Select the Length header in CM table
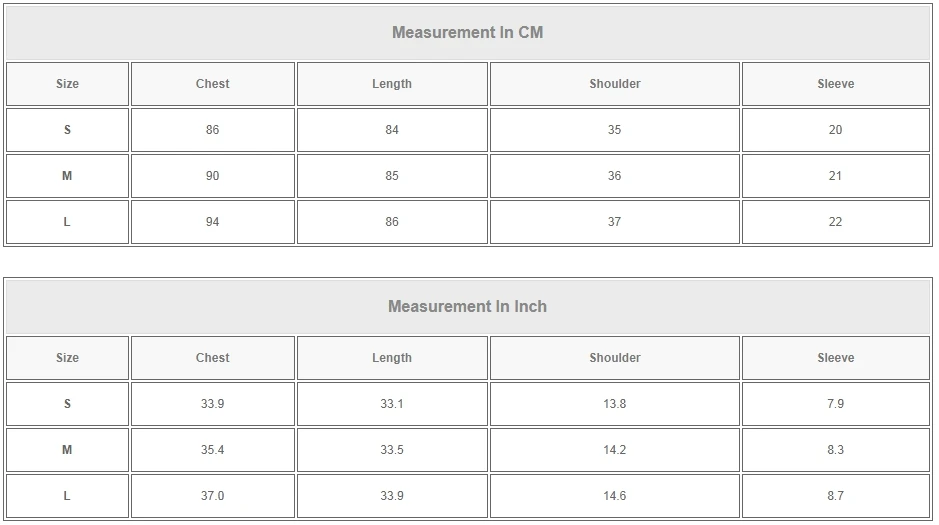The image size is (939, 525). [x=392, y=84]
